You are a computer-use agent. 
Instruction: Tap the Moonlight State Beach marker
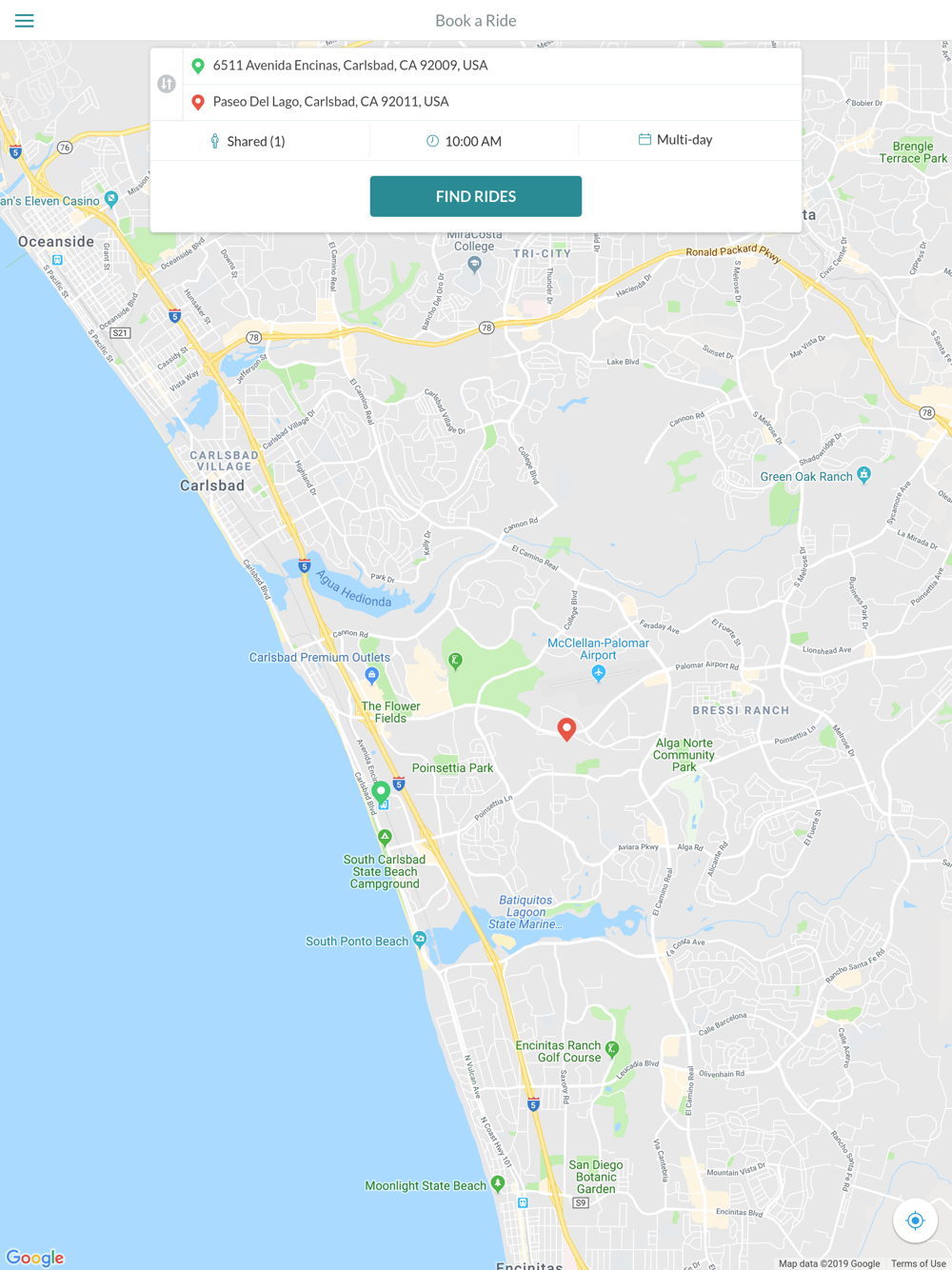tap(497, 1184)
